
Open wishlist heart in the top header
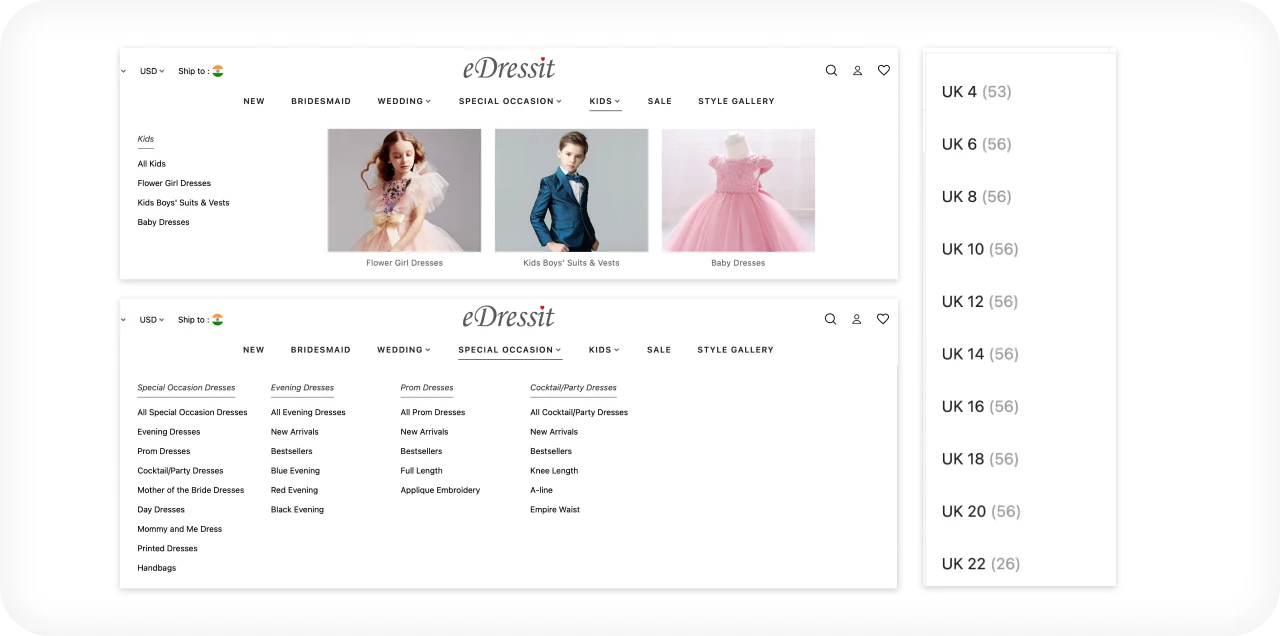pos(883,71)
